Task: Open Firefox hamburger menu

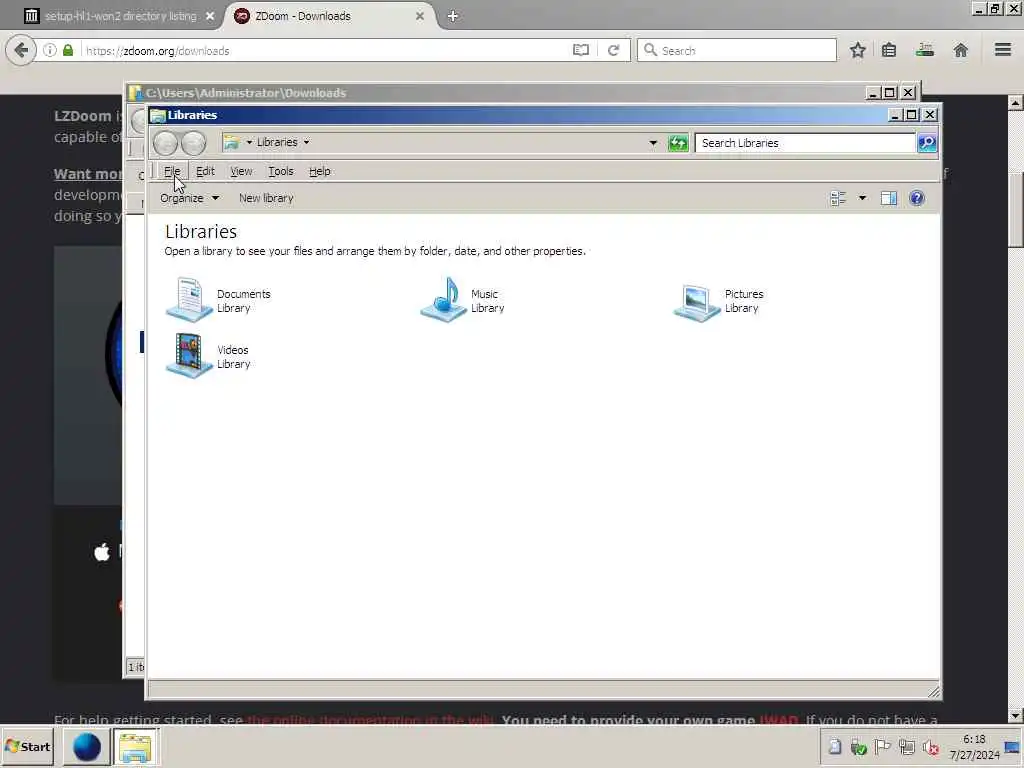Action: (1003, 50)
